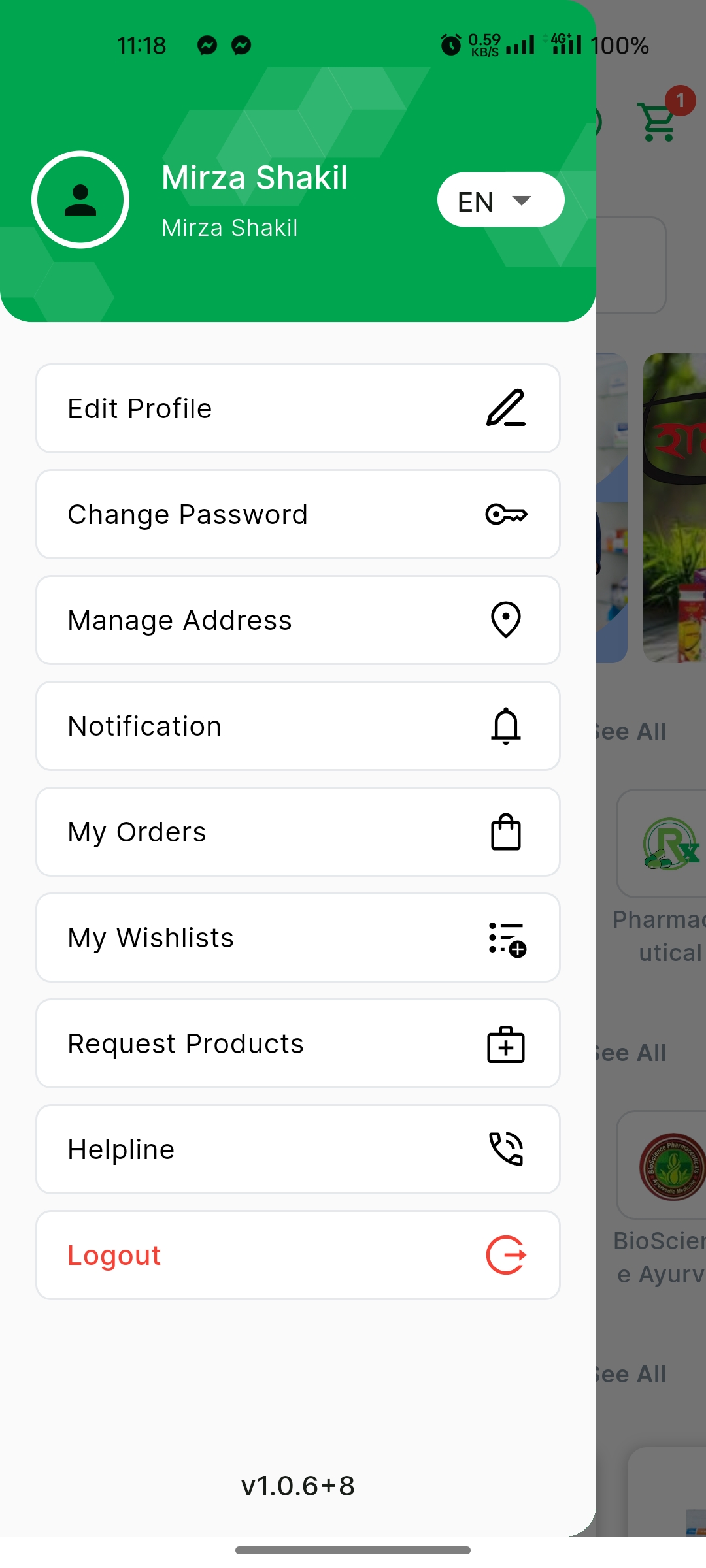Tap the Helpline phone icon
706x1568 pixels.
point(506,1149)
